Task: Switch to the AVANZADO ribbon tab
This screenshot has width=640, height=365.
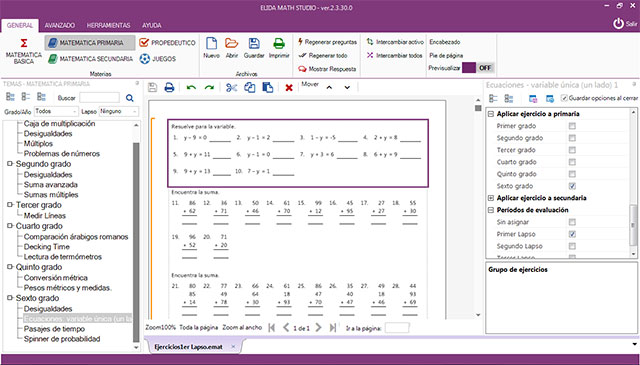Action: tap(60, 25)
